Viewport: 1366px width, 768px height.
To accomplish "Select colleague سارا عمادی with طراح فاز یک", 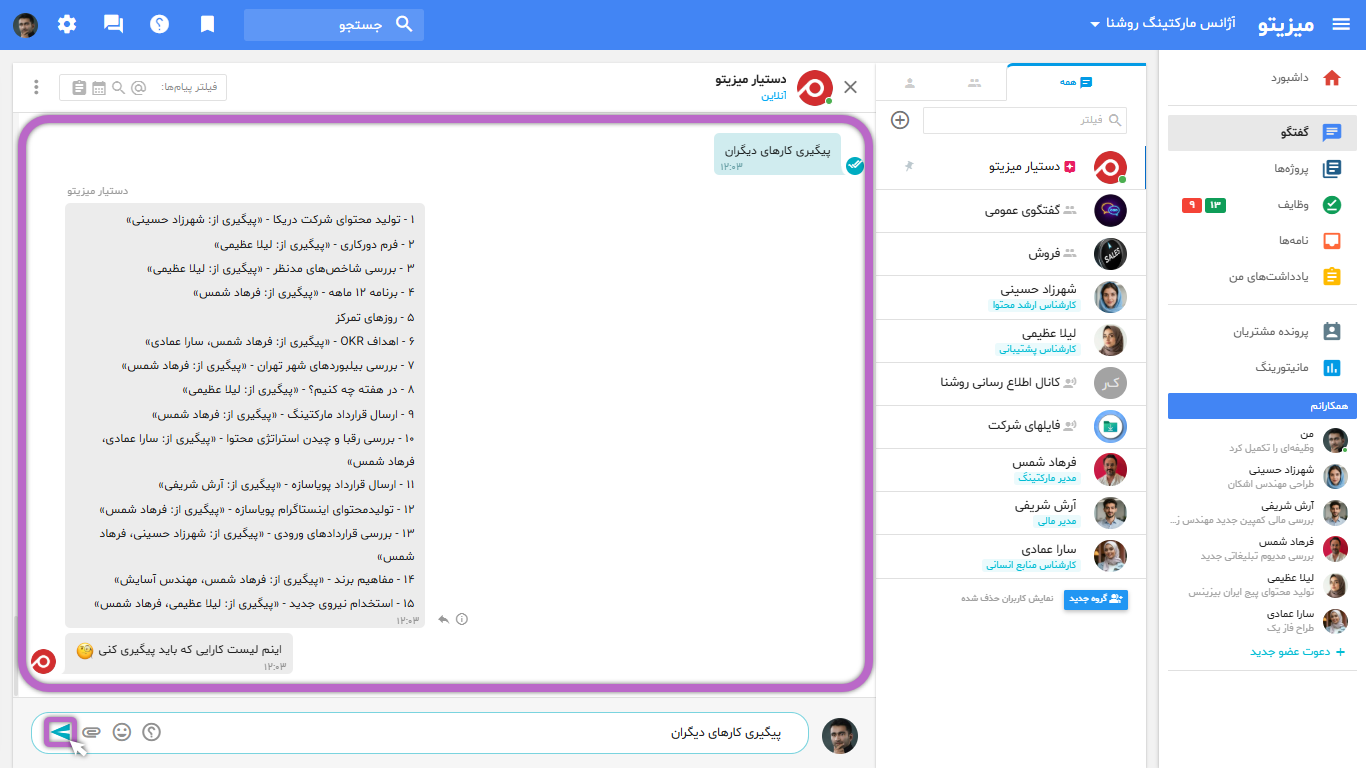I will (x=1262, y=620).
